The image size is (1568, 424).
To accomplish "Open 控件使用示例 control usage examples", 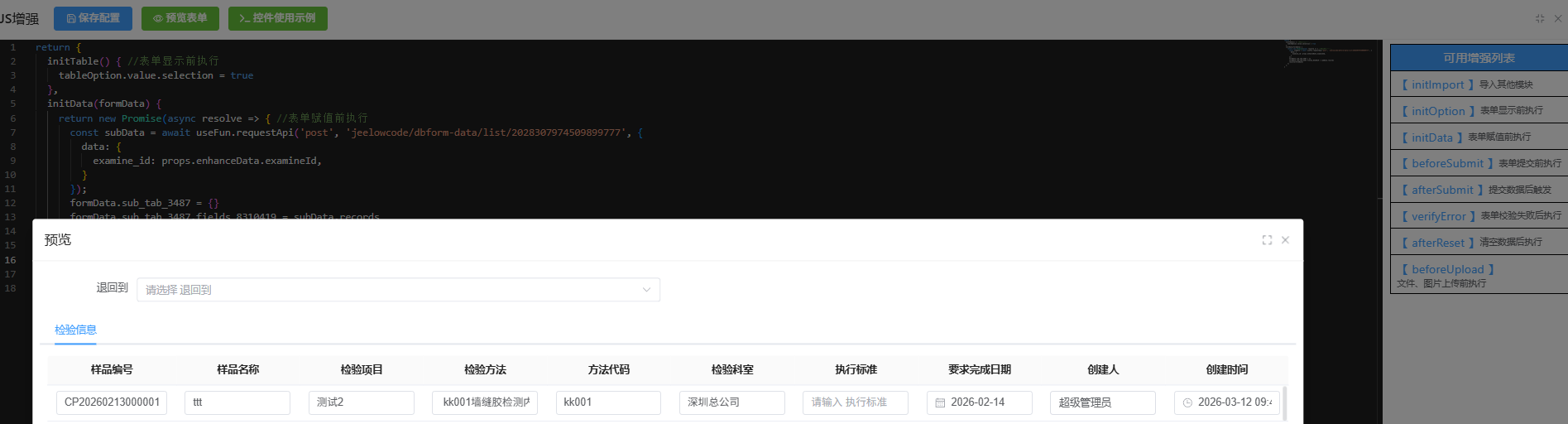I will pyautogui.click(x=277, y=18).
